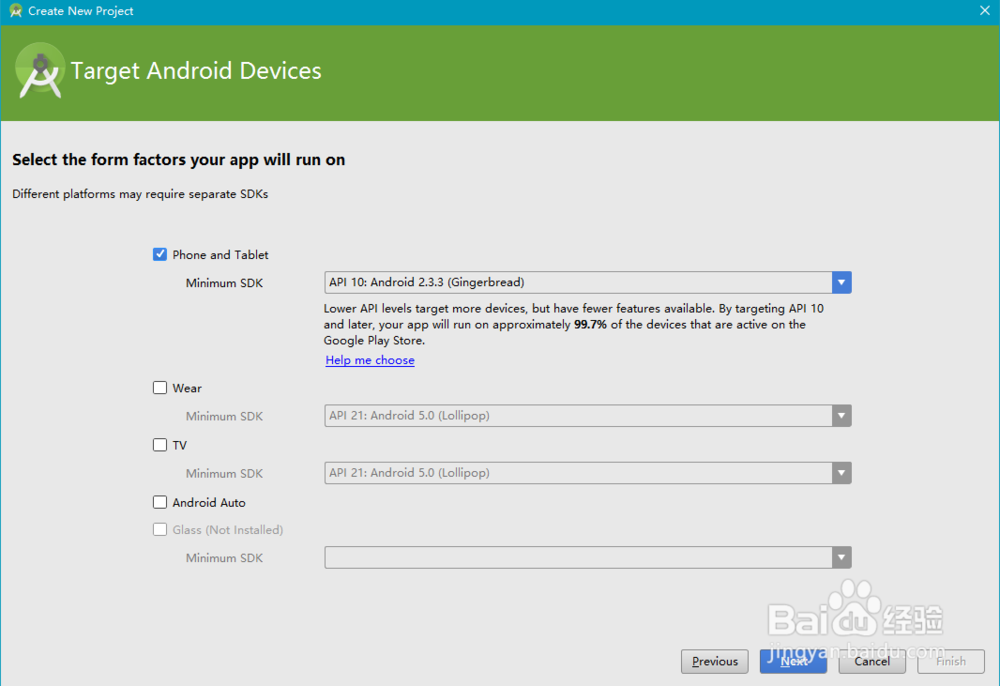Open the Glass Minimum SDK dropdown arrow
The width and height of the screenshot is (1000, 686).
[842, 558]
